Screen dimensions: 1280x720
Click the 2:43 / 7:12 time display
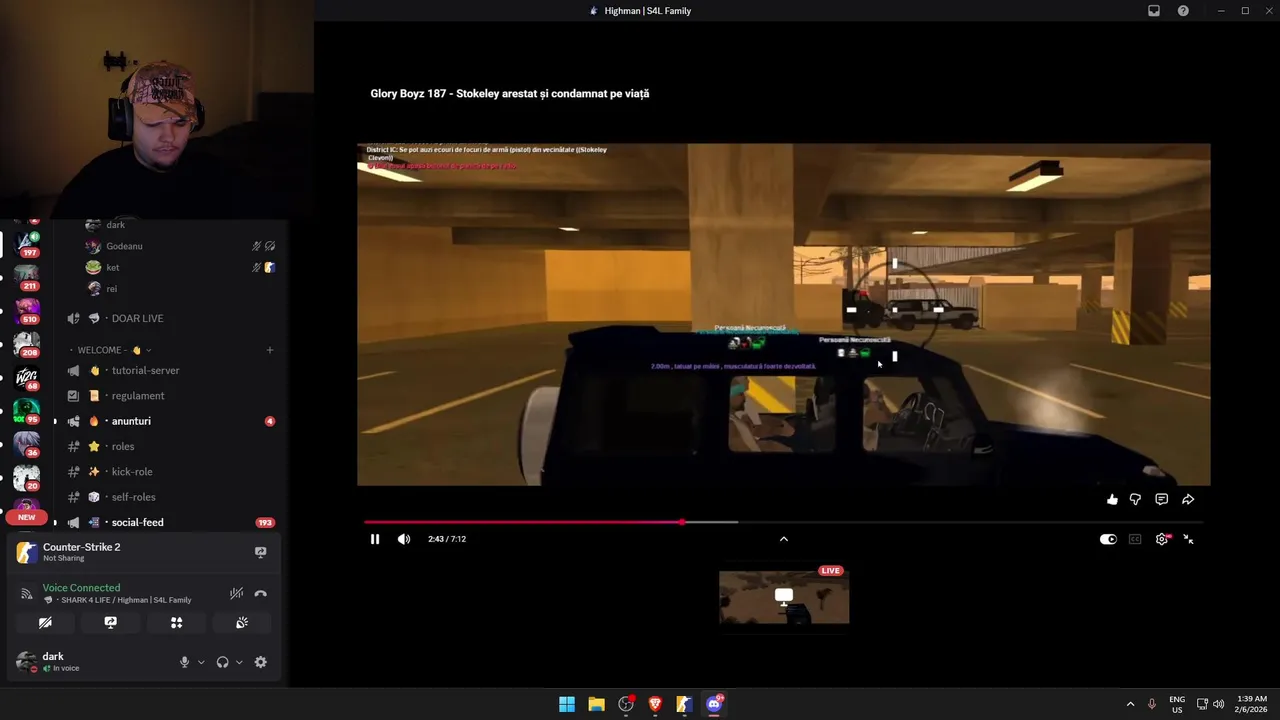pos(447,539)
